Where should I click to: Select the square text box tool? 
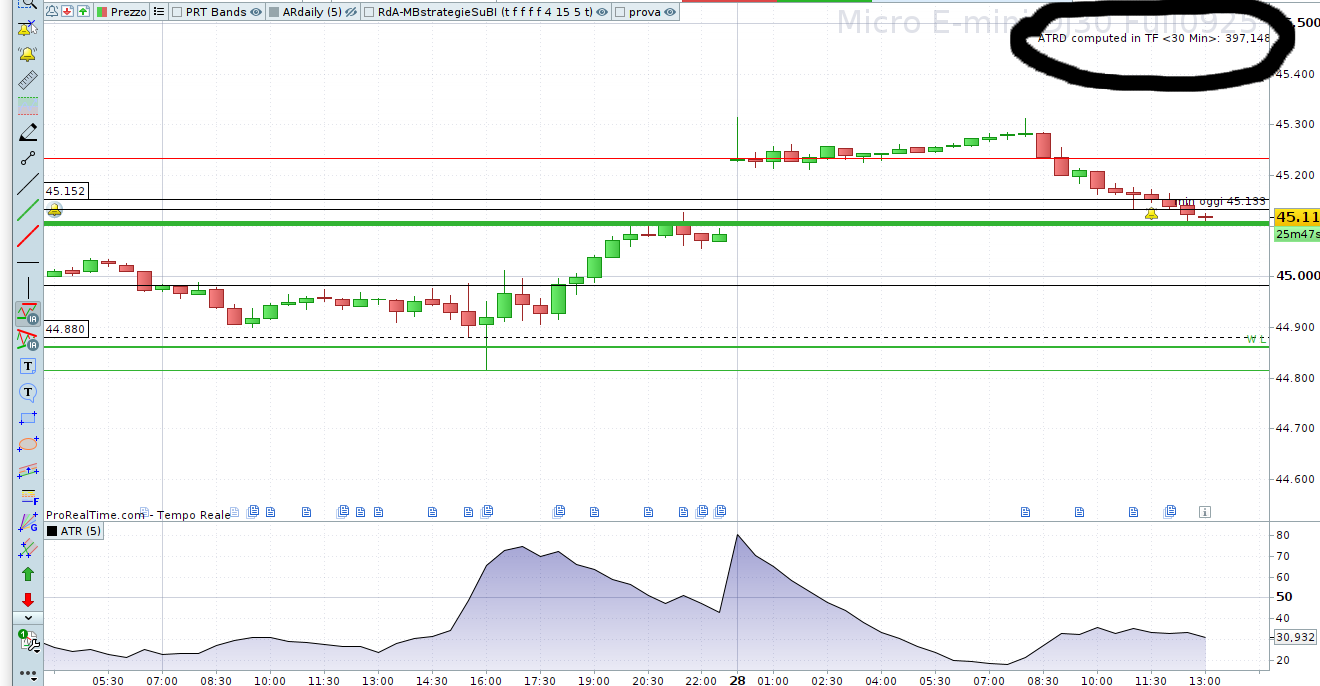point(27,366)
